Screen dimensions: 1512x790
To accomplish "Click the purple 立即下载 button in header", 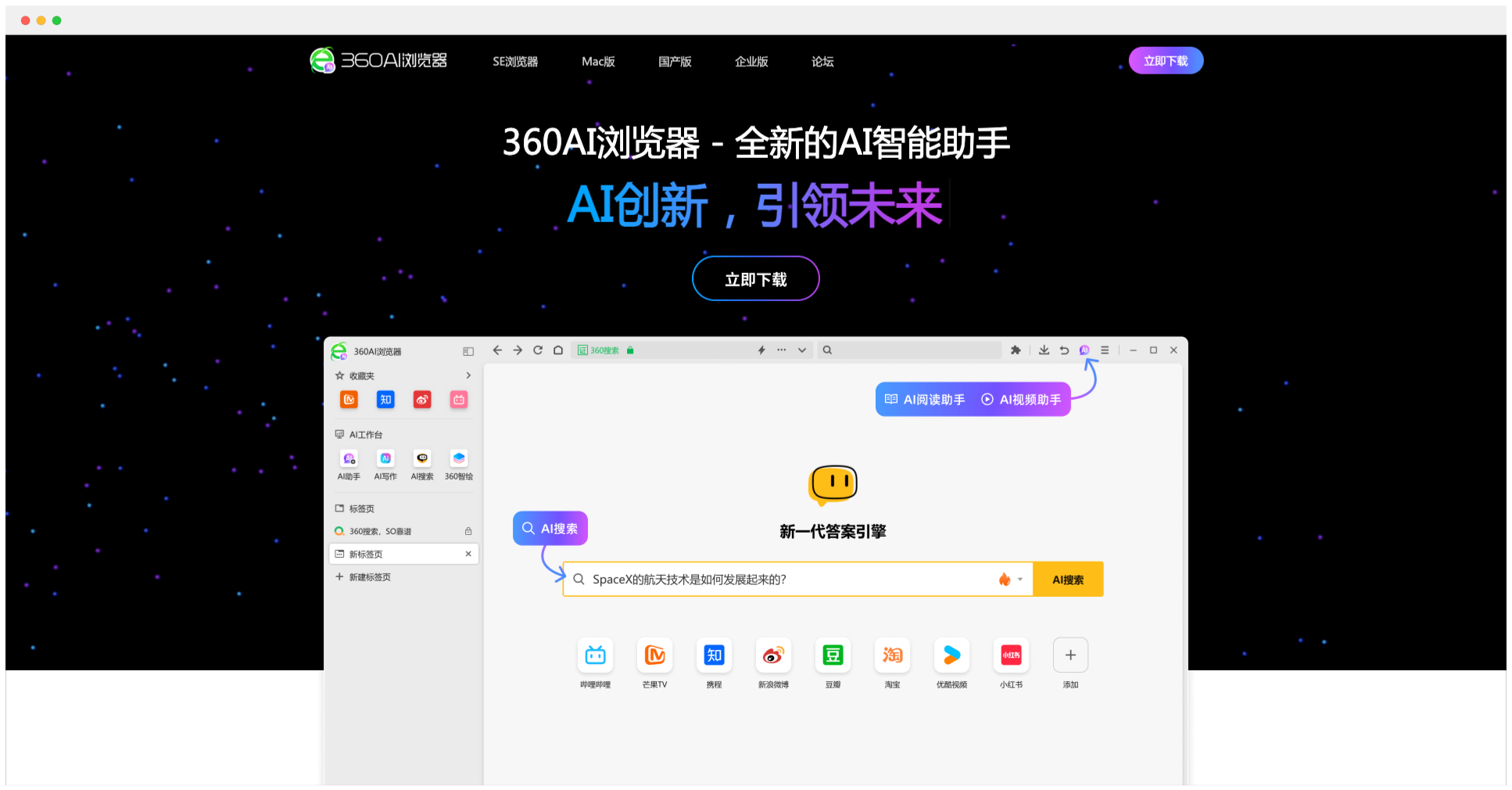I will 1166,61.
